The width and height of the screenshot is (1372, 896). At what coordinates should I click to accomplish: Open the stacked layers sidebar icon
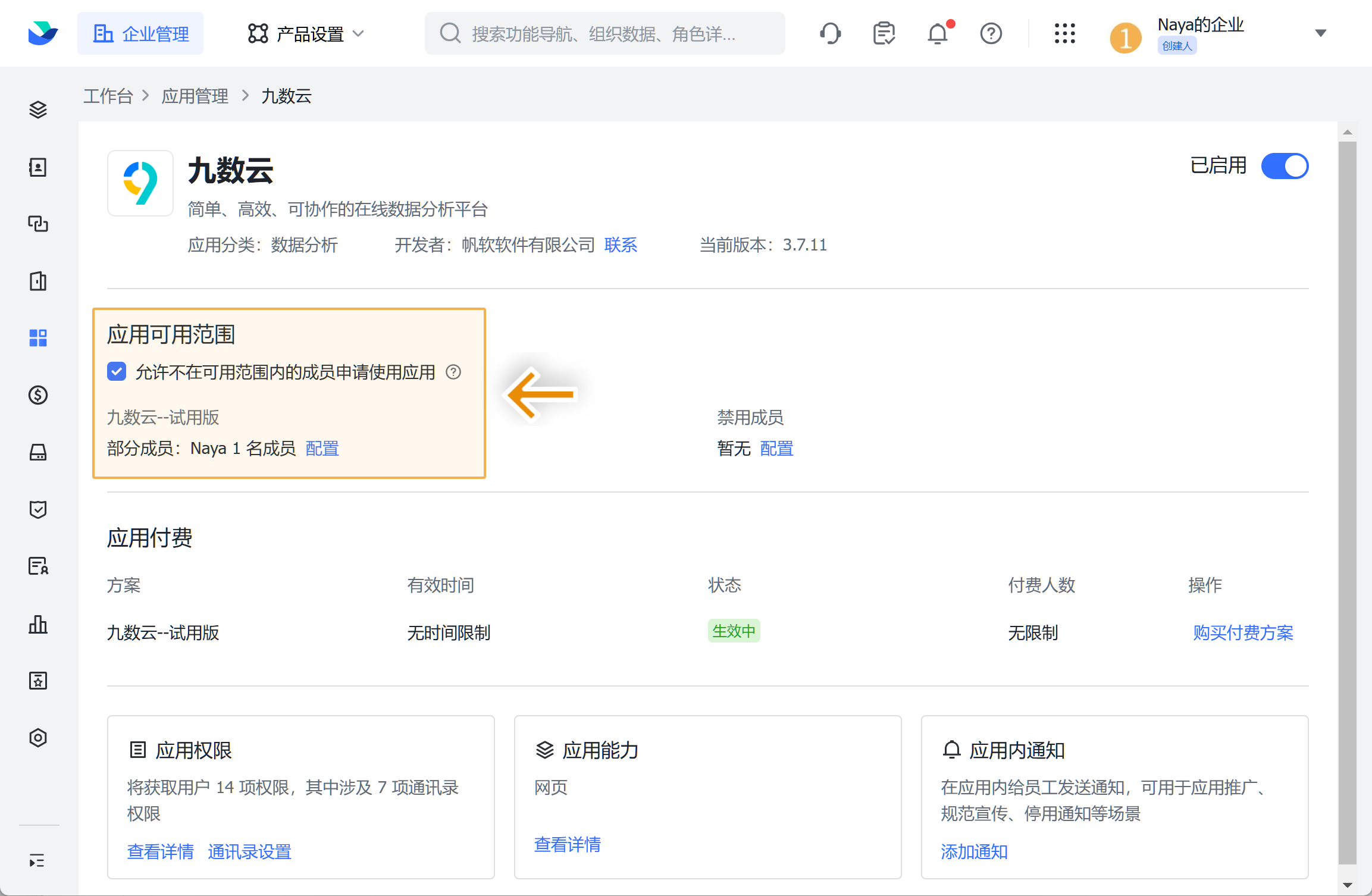(x=38, y=110)
